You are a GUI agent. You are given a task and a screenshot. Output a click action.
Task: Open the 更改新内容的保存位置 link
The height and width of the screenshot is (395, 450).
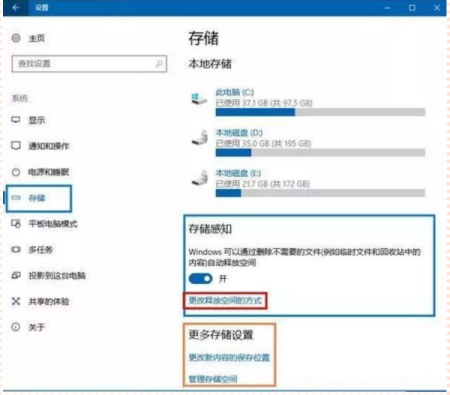tap(229, 358)
